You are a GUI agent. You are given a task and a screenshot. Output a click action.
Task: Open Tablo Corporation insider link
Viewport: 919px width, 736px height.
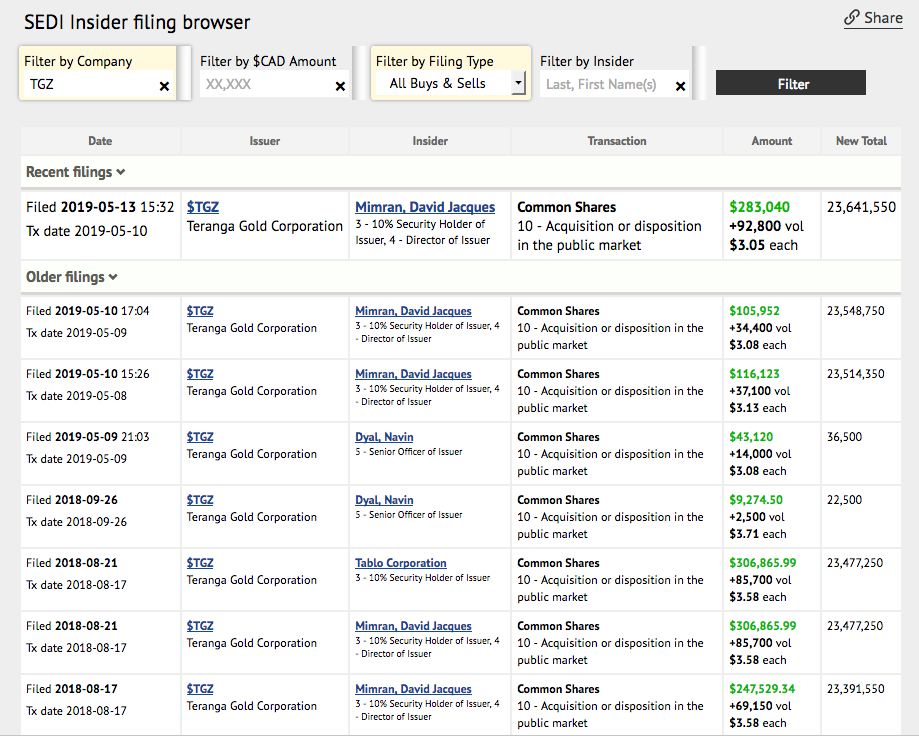click(401, 563)
